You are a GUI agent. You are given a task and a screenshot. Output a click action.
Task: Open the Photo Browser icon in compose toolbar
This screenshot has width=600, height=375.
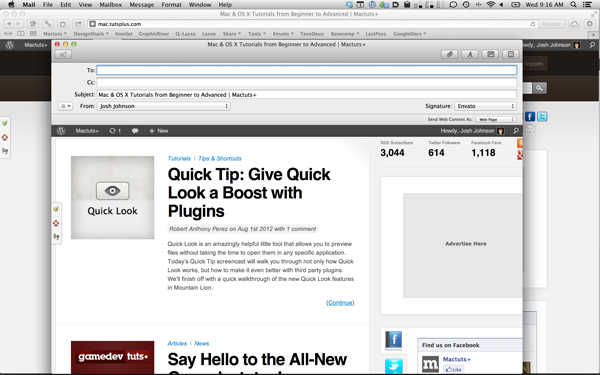pos(491,54)
